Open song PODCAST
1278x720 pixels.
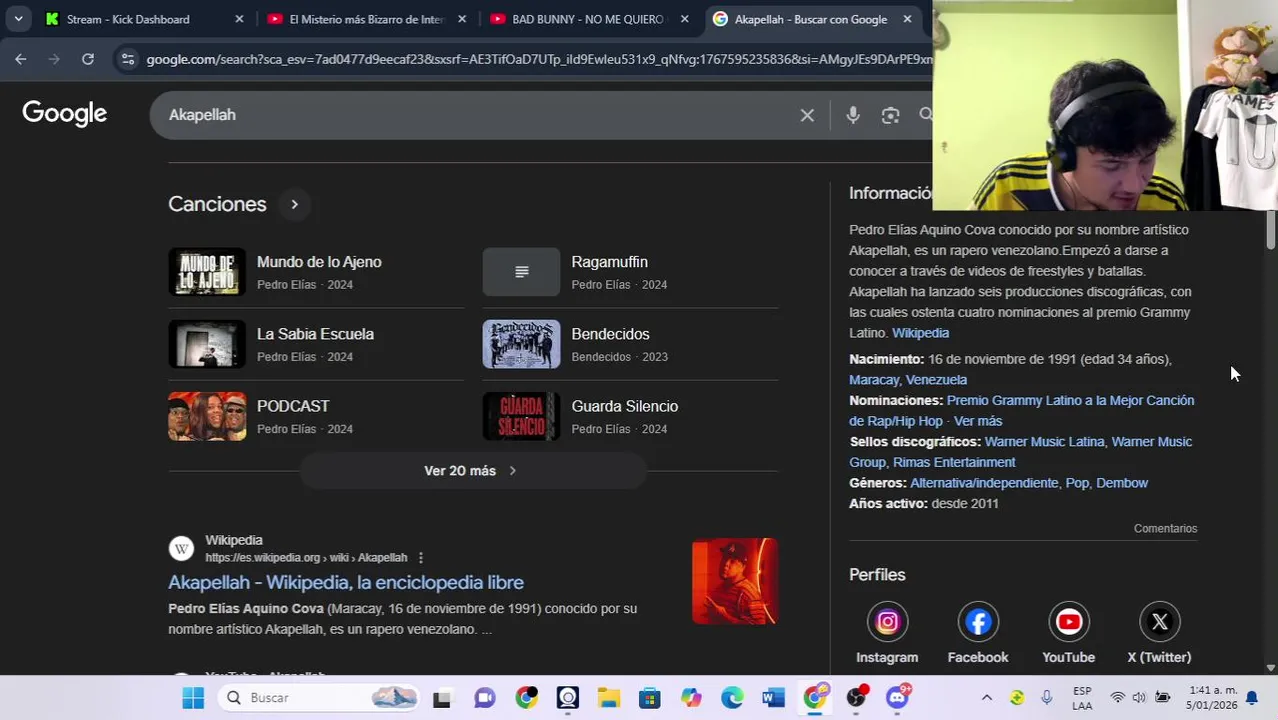pos(293,406)
